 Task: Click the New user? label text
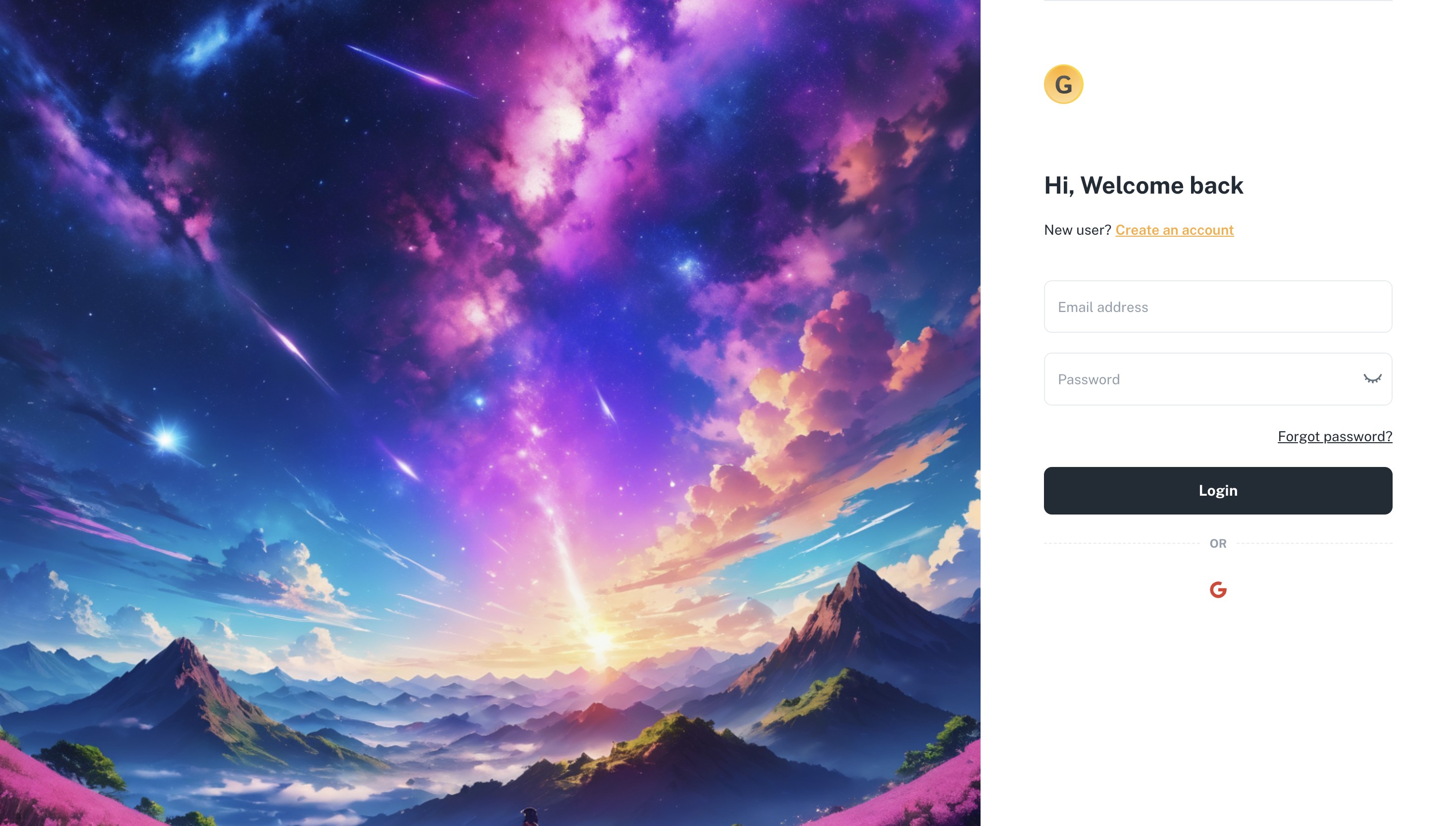1077,230
